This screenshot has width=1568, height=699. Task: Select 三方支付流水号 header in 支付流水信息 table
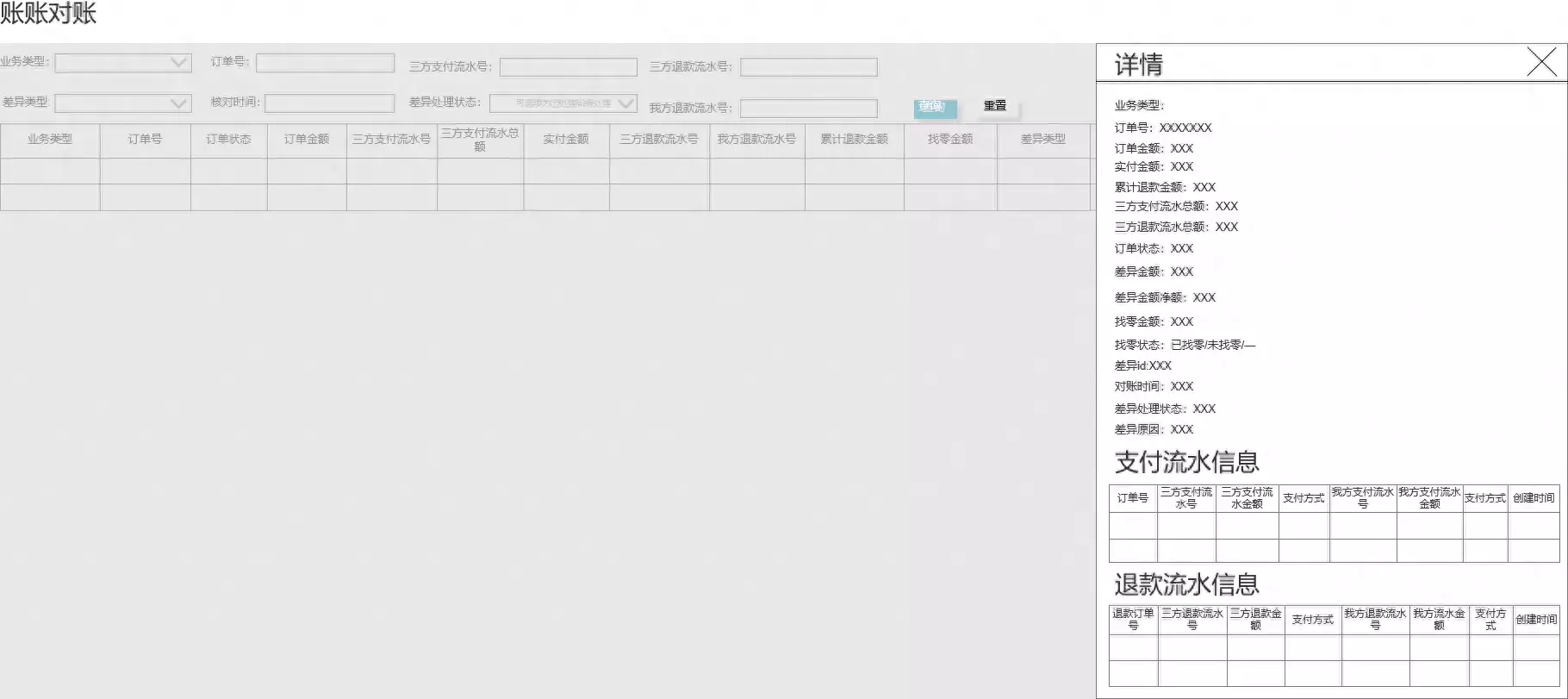tap(1186, 498)
